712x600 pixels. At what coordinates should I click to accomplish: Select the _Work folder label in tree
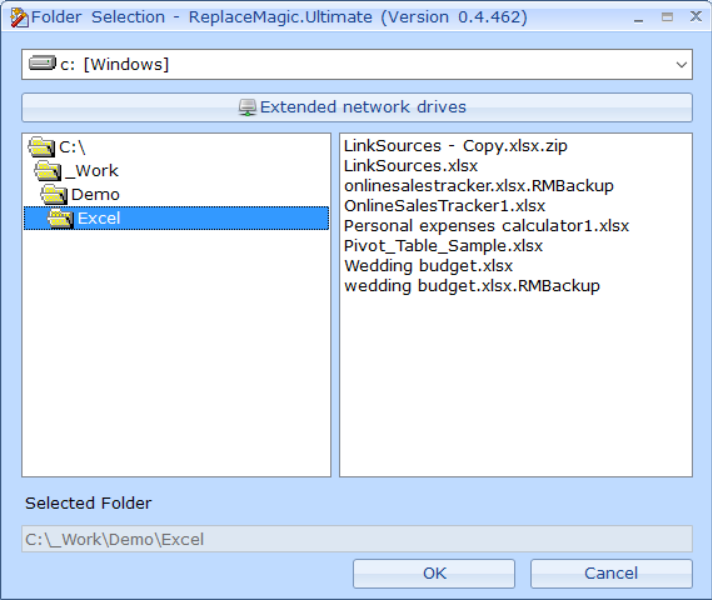tap(92, 171)
